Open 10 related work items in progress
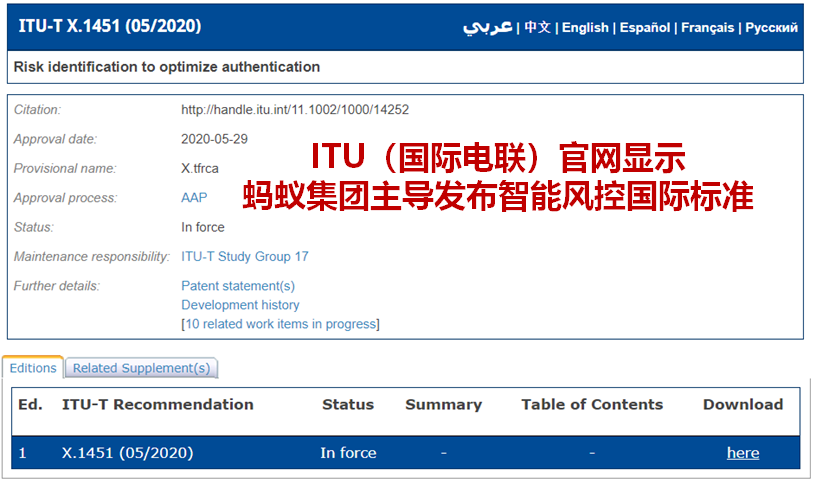The width and height of the screenshot is (816, 483). (281, 324)
